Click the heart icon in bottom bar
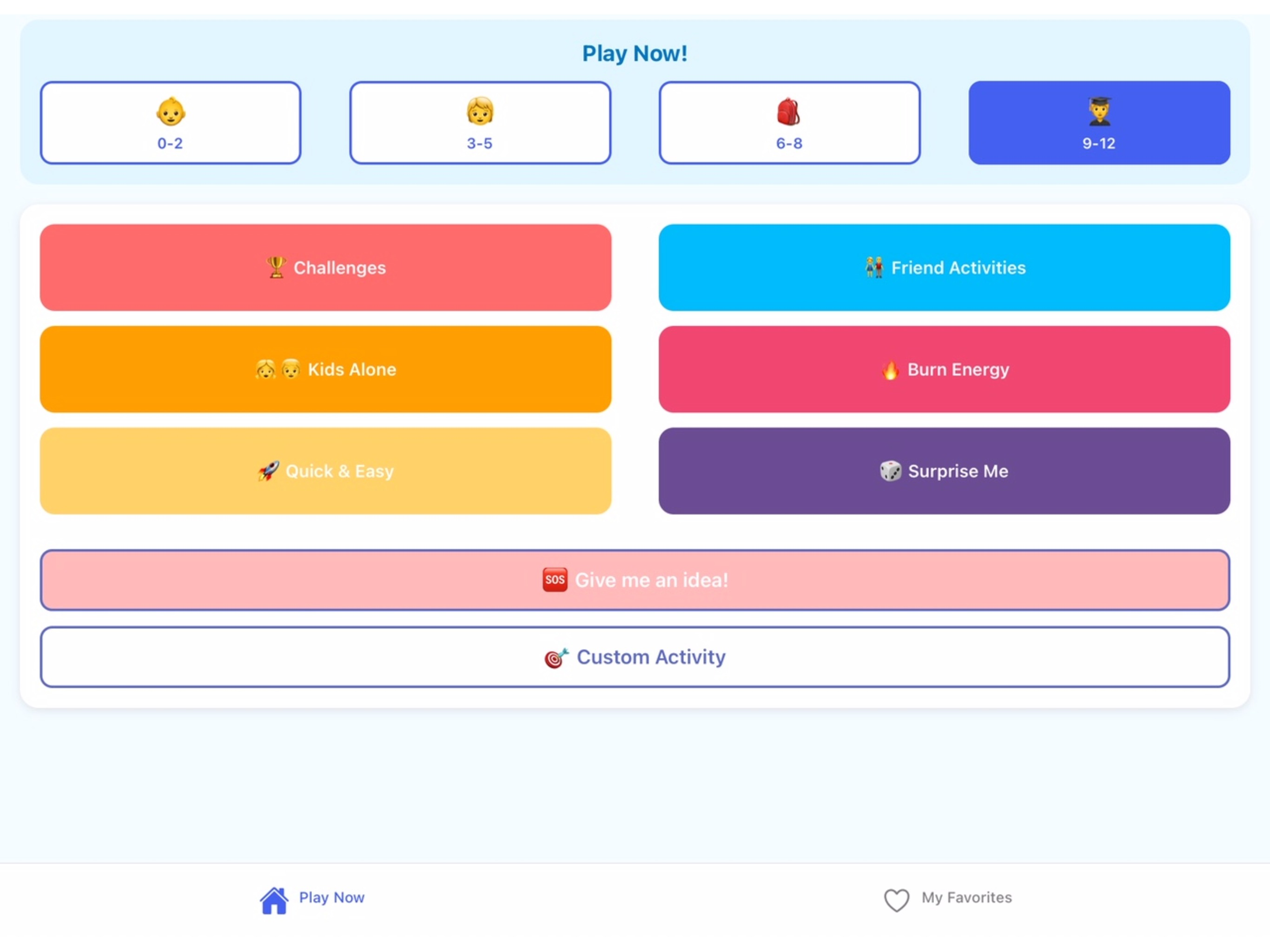 (896, 900)
